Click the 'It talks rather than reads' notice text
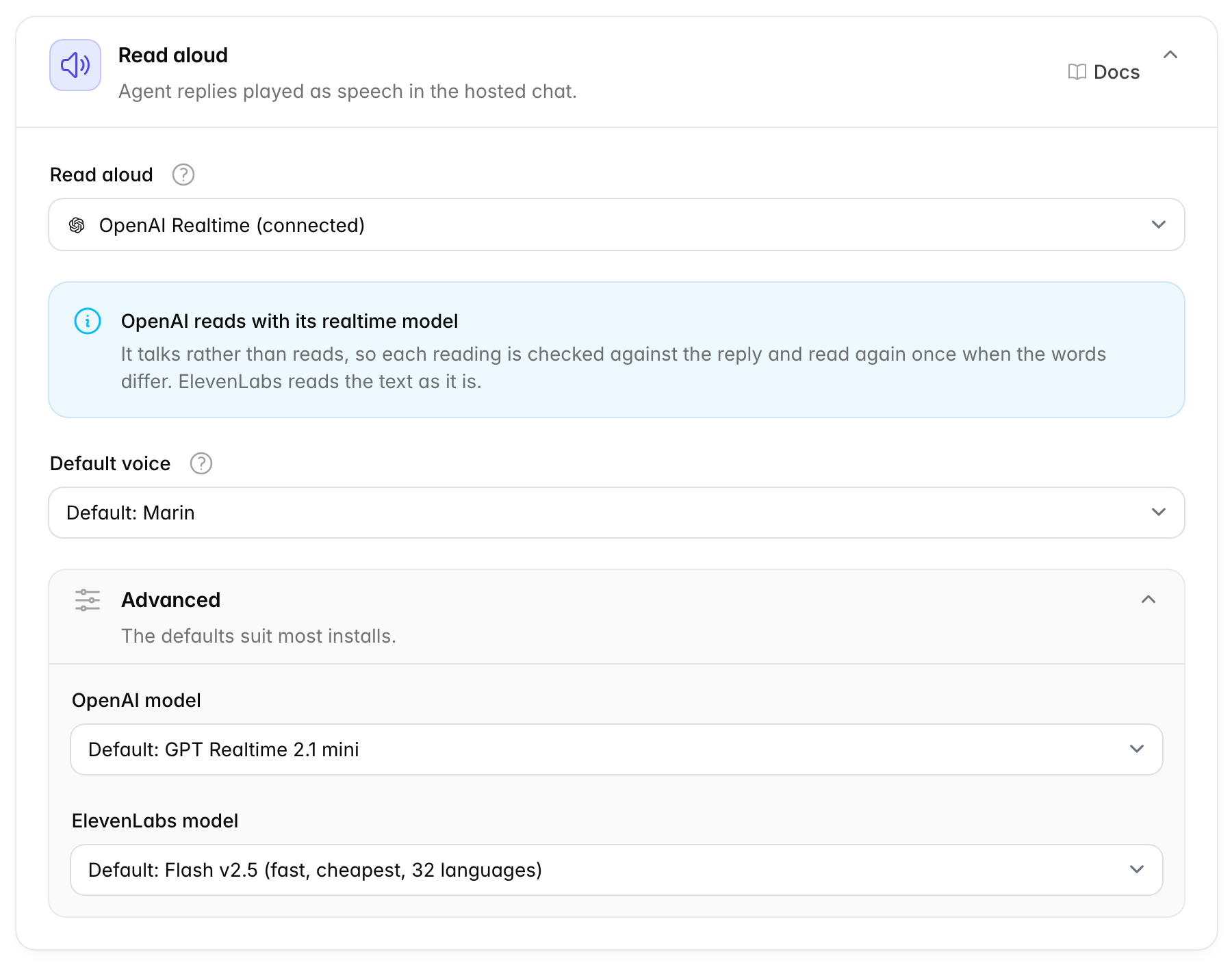Screen dimensions: 1232x965 pos(613,368)
